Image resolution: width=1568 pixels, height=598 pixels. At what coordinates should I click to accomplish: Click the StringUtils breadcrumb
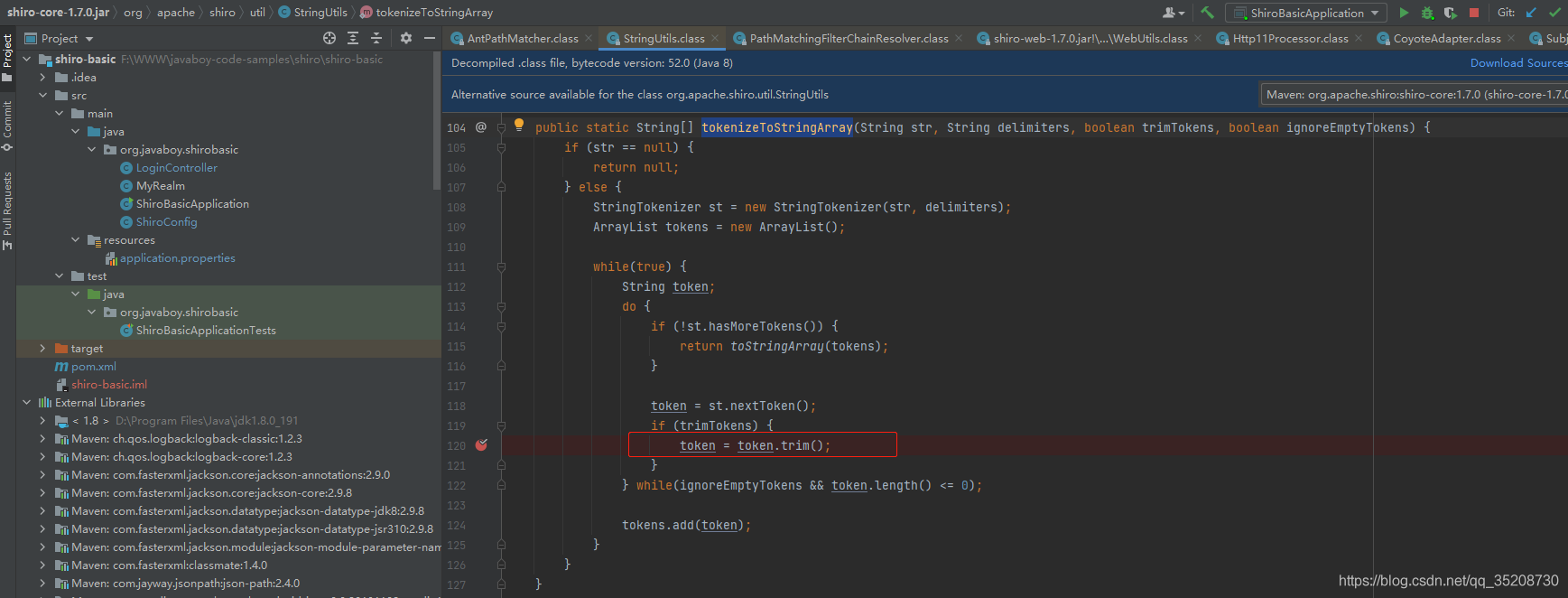coord(313,13)
